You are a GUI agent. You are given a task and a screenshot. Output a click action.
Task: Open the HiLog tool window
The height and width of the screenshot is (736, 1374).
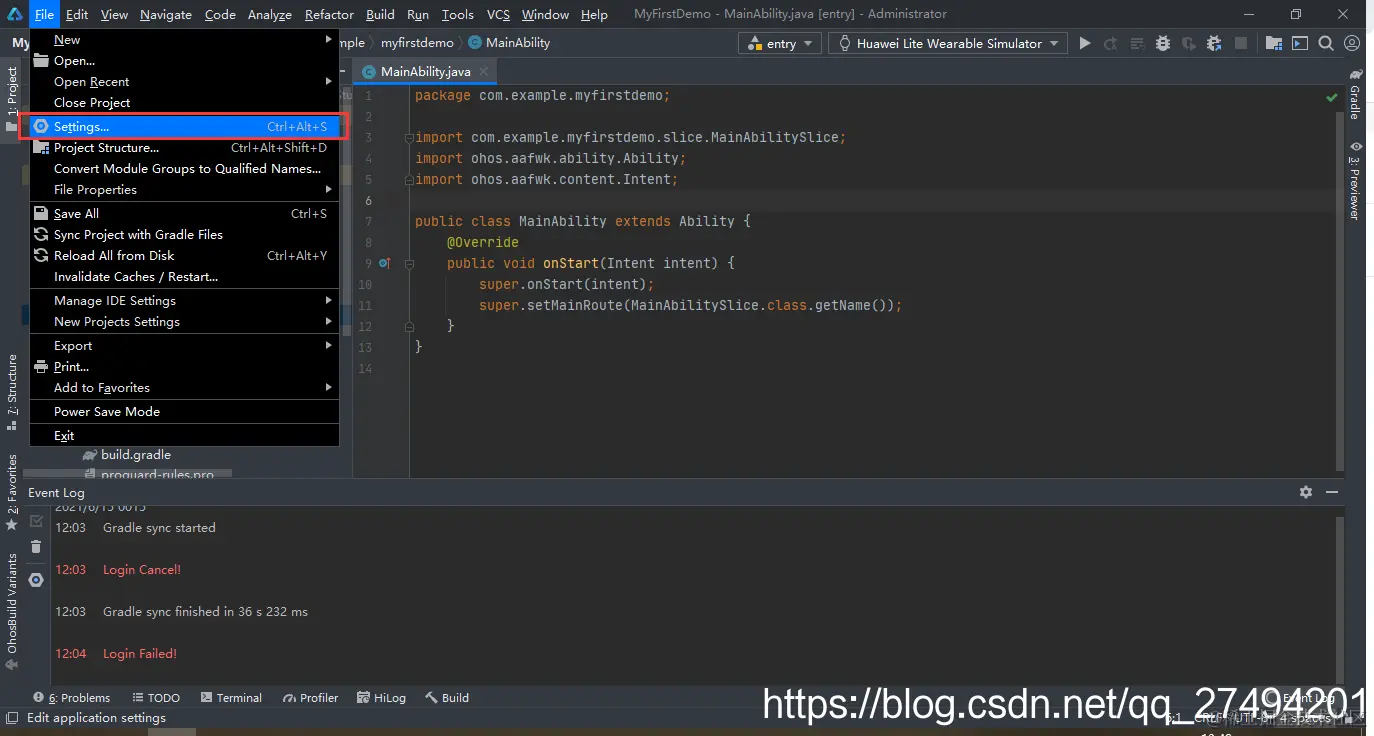tap(381, 698)
